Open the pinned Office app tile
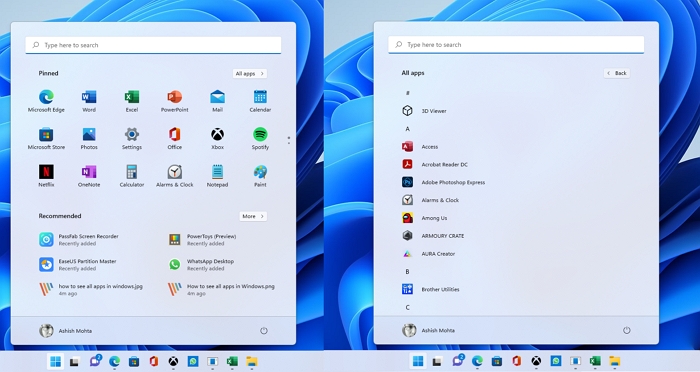 tap(175, 138)
